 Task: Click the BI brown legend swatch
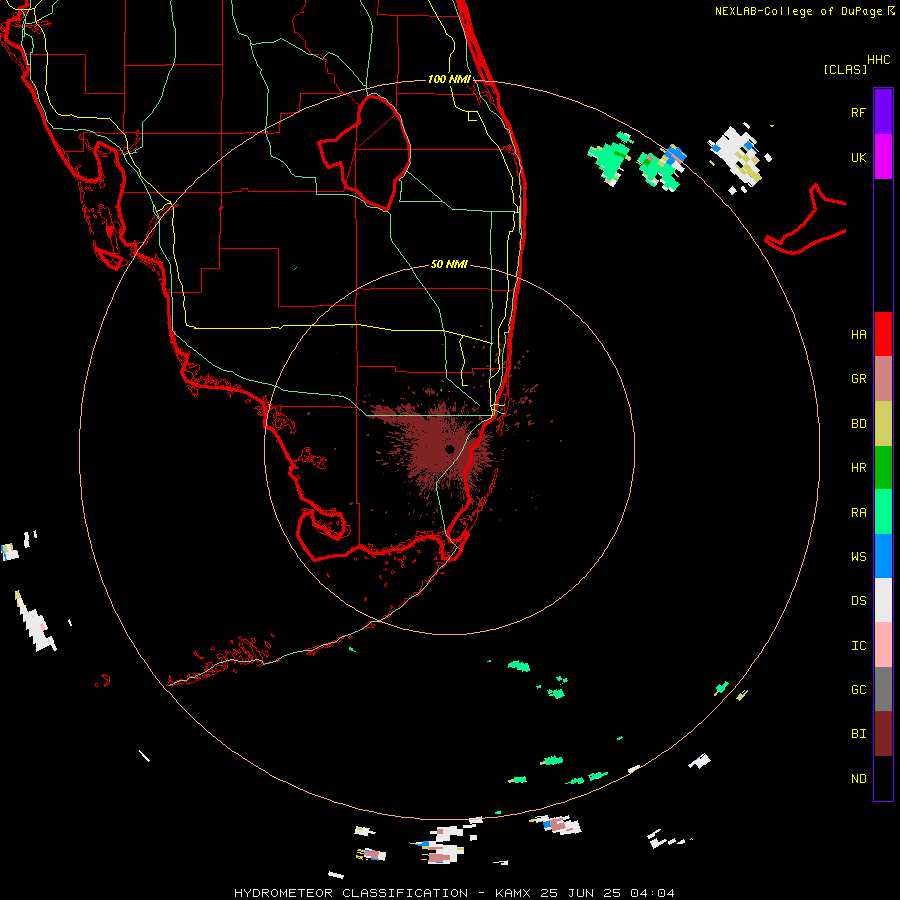[x=883, y=734]
